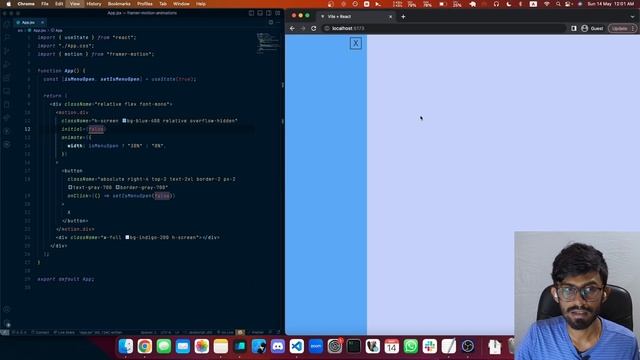640x360 pixels.
Task: Click the date and time in the menu bar
Action: tap(611, 4)
